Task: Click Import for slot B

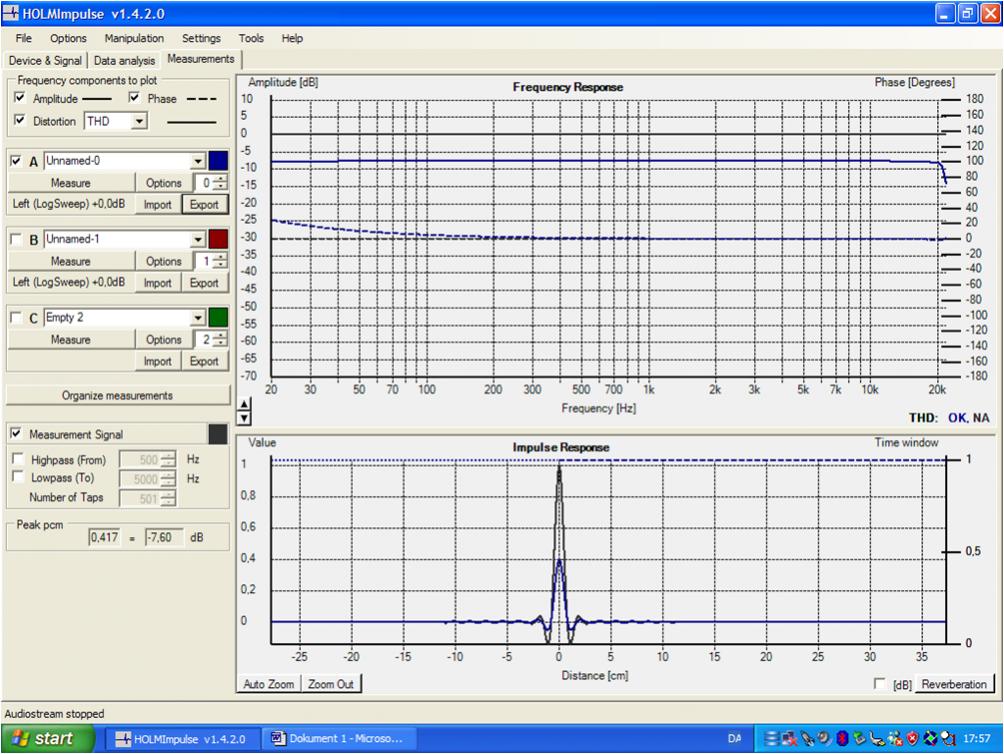Action: click(158, 283)
